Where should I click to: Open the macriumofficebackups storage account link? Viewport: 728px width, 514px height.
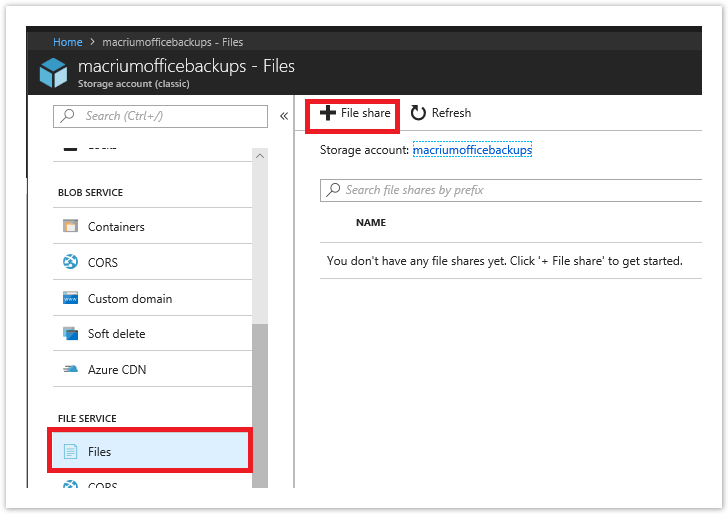472,150
